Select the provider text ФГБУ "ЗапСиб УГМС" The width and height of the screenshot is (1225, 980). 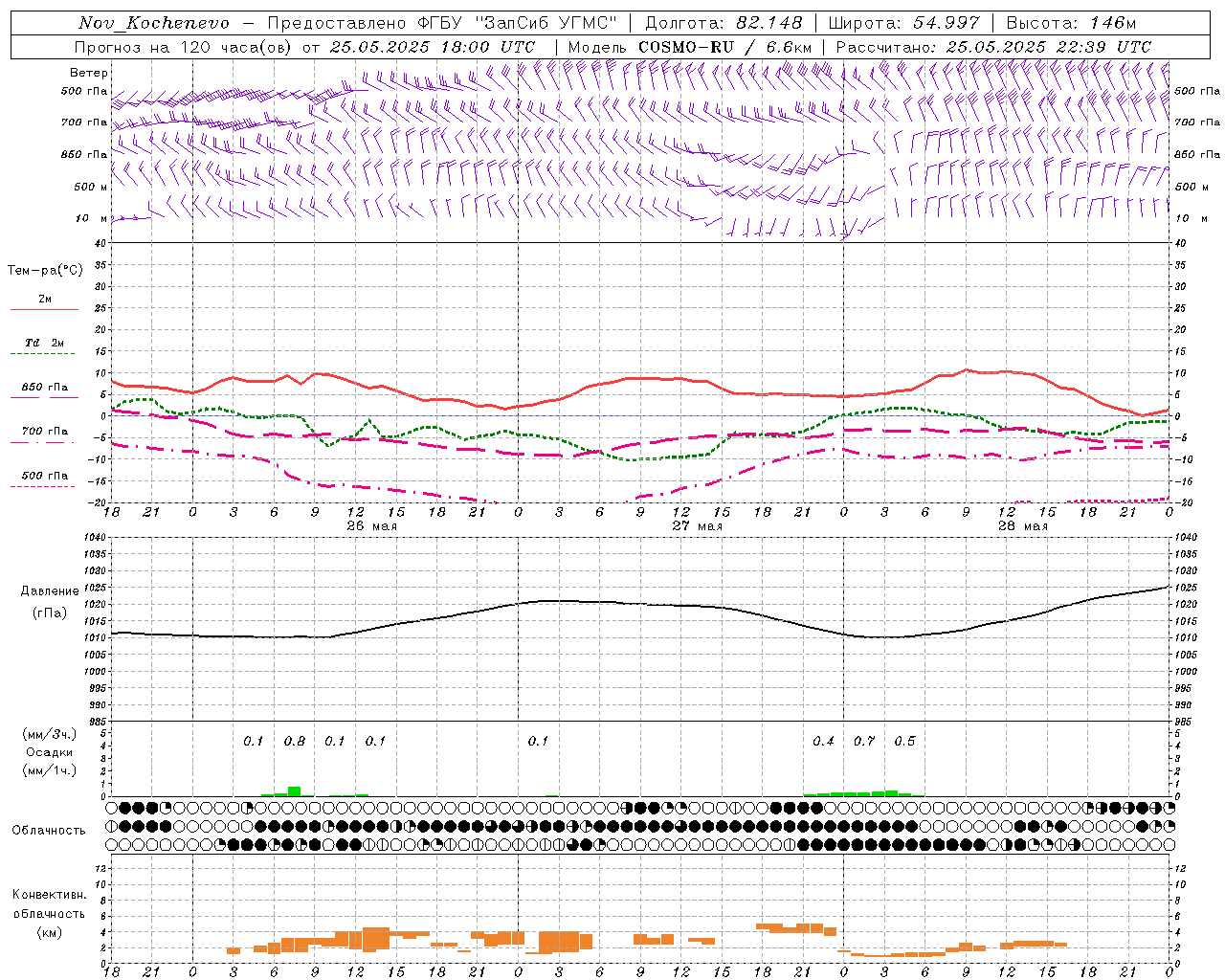[517, 23]
